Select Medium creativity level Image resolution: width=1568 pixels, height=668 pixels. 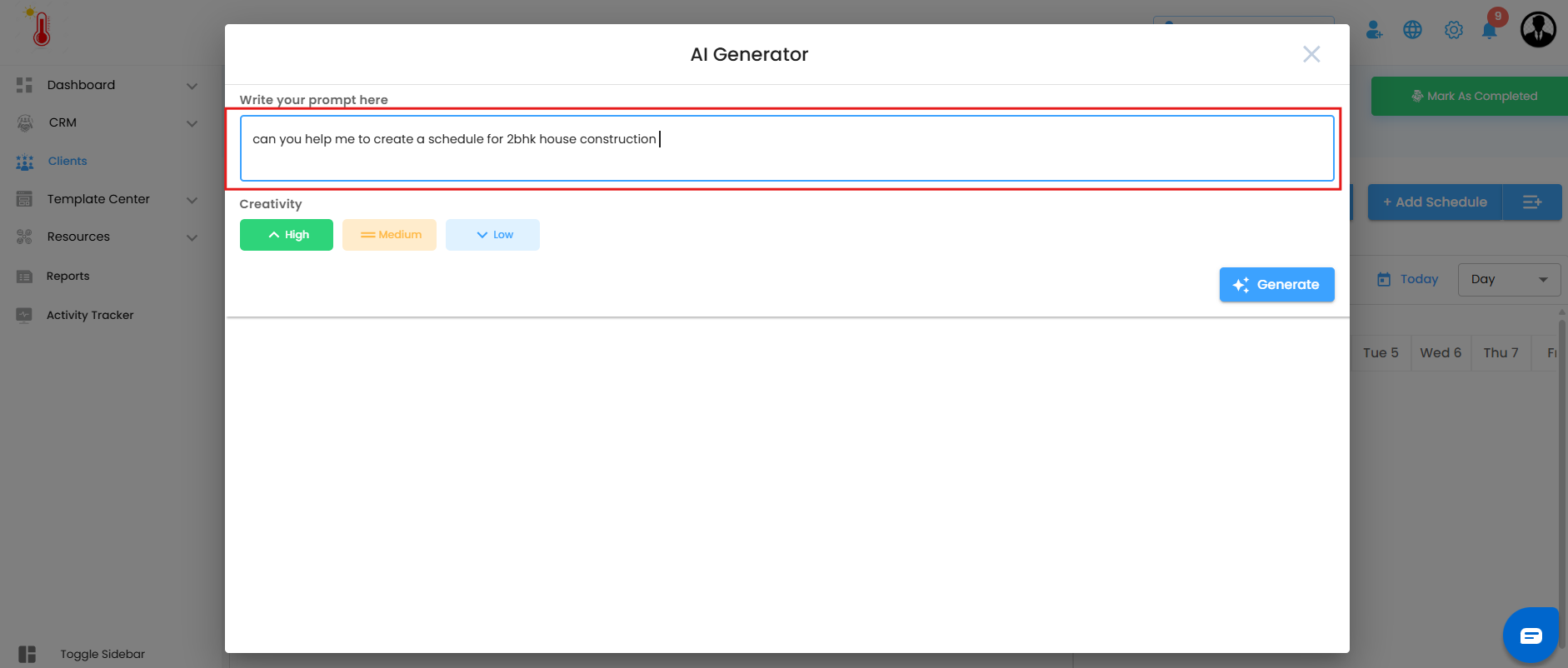tap(389, 235)
